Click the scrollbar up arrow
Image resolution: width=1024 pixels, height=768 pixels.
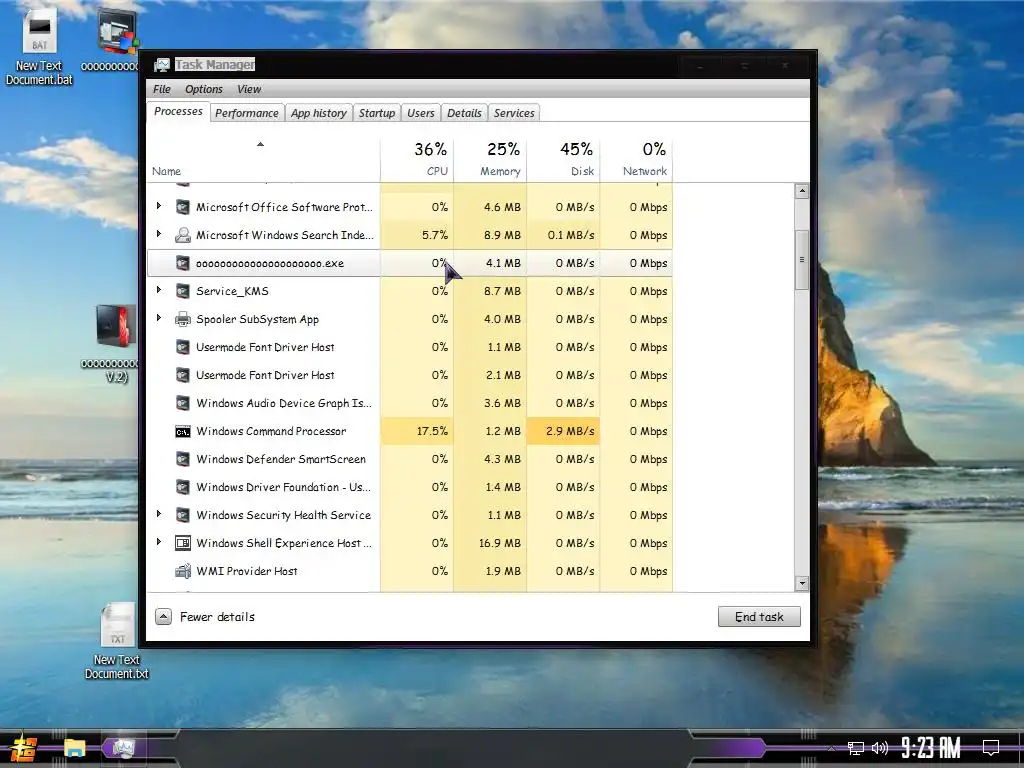802,191
